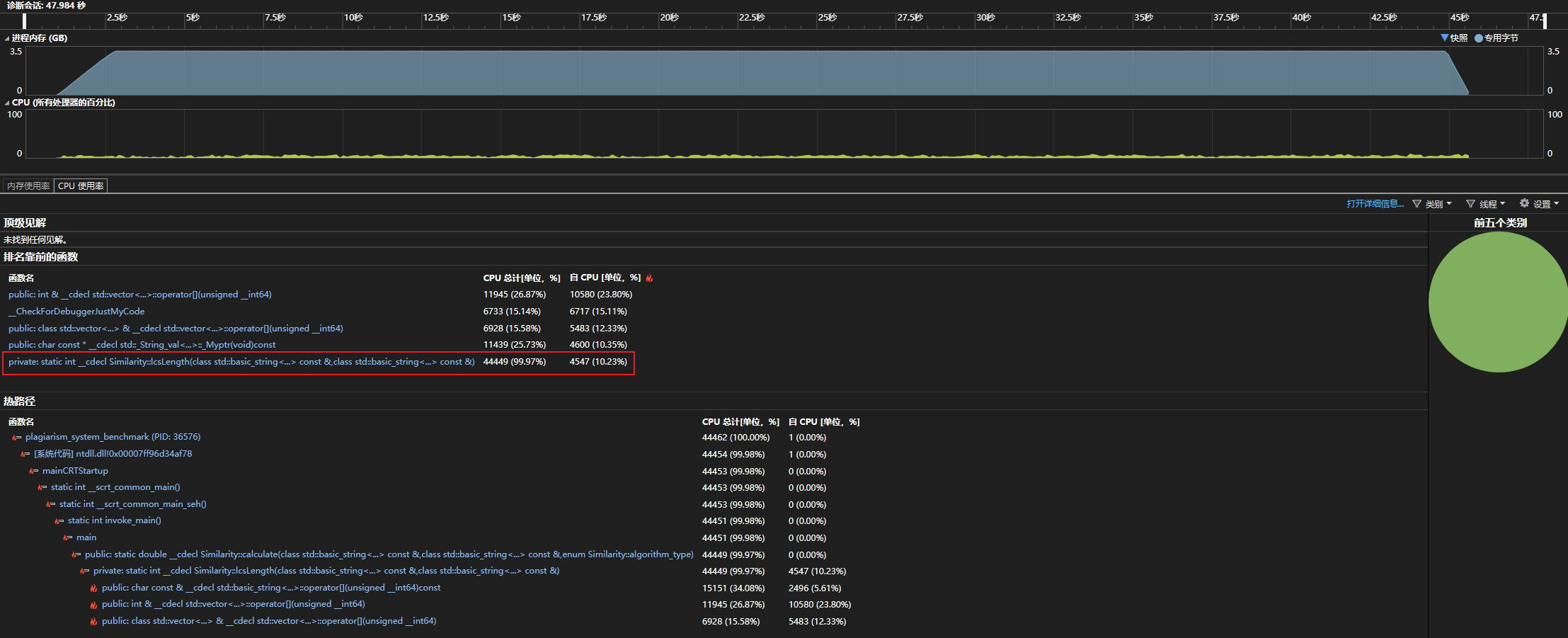
Task: Click hot path icon beside ntdll.dll row
Action: point(25,454)
